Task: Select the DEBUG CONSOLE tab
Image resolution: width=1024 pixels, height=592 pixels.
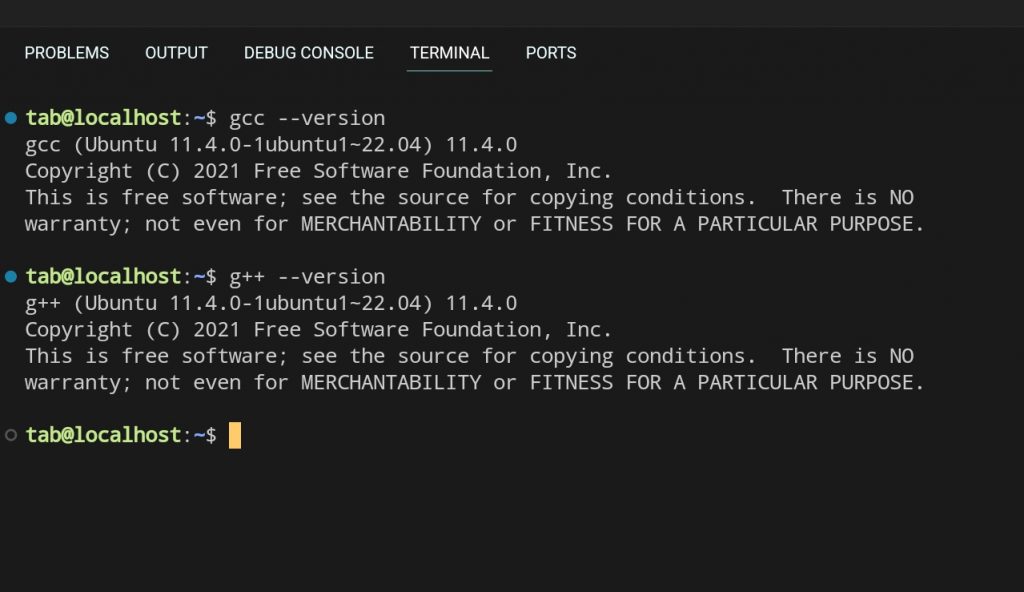Action: tap(308, 53)
